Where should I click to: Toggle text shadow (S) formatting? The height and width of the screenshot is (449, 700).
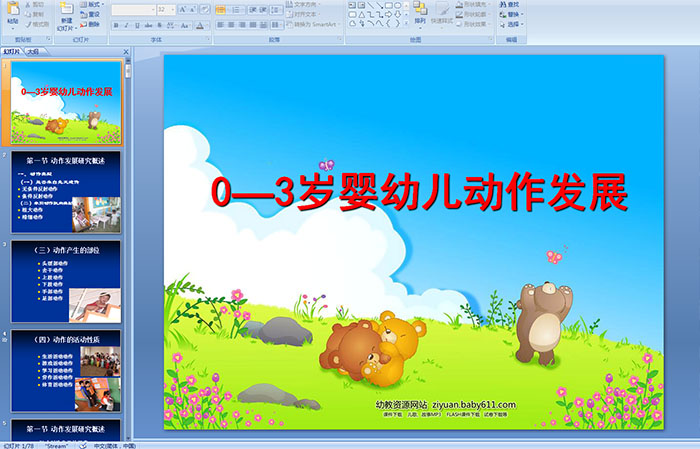pyautogui.click(x=159, y=25)
